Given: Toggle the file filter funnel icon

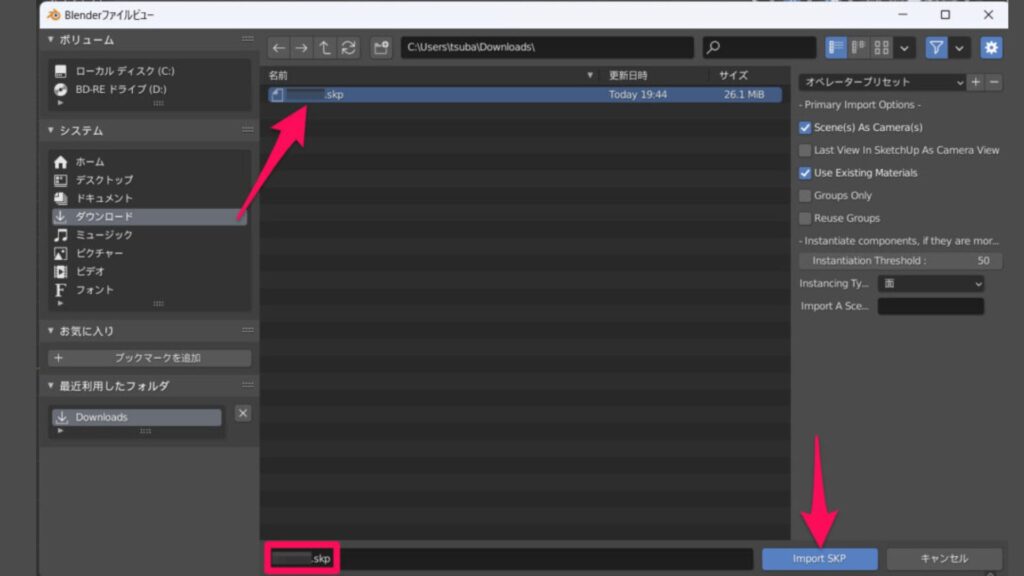Looking at the screenshot, I should (936, 47).
